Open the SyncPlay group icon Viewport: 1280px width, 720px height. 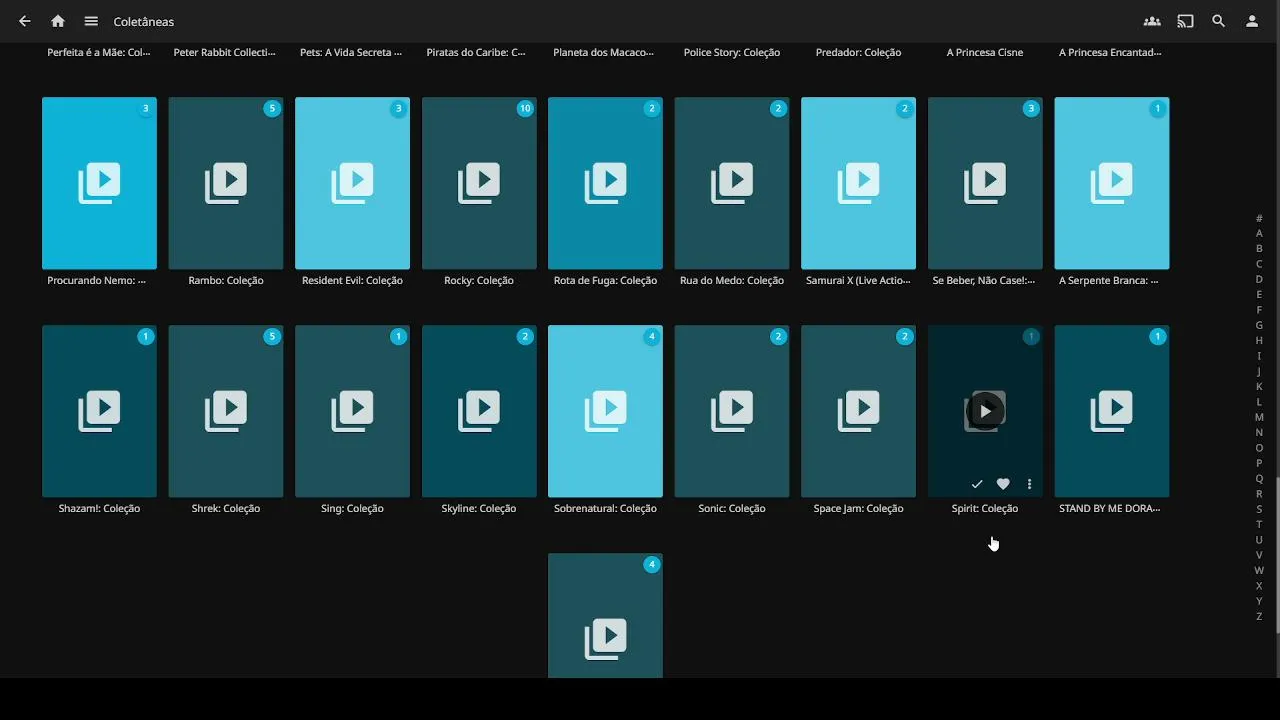coord(1152,21)
